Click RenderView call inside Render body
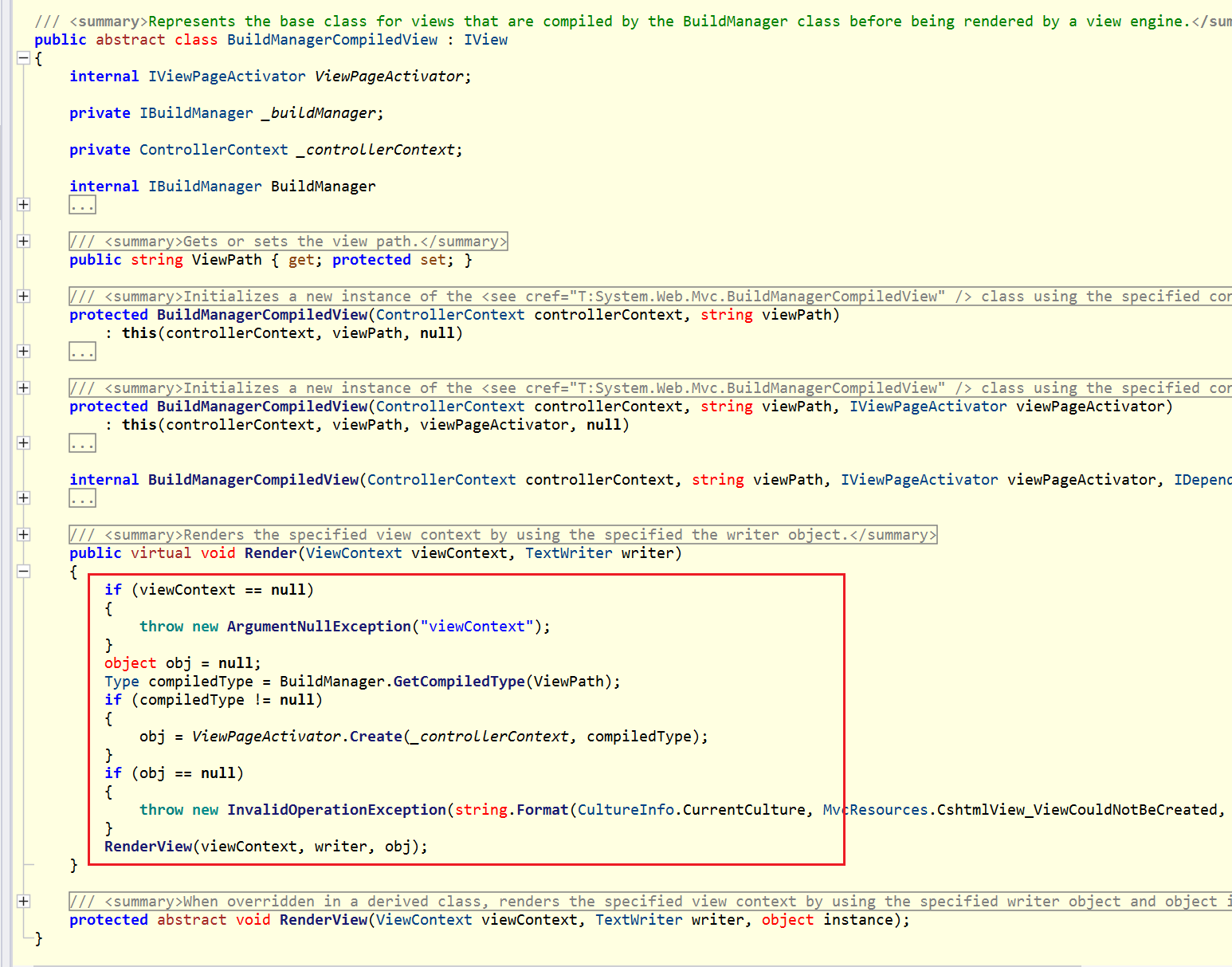The width and height of the screenshot is (1232, 967). pos(148,847)
